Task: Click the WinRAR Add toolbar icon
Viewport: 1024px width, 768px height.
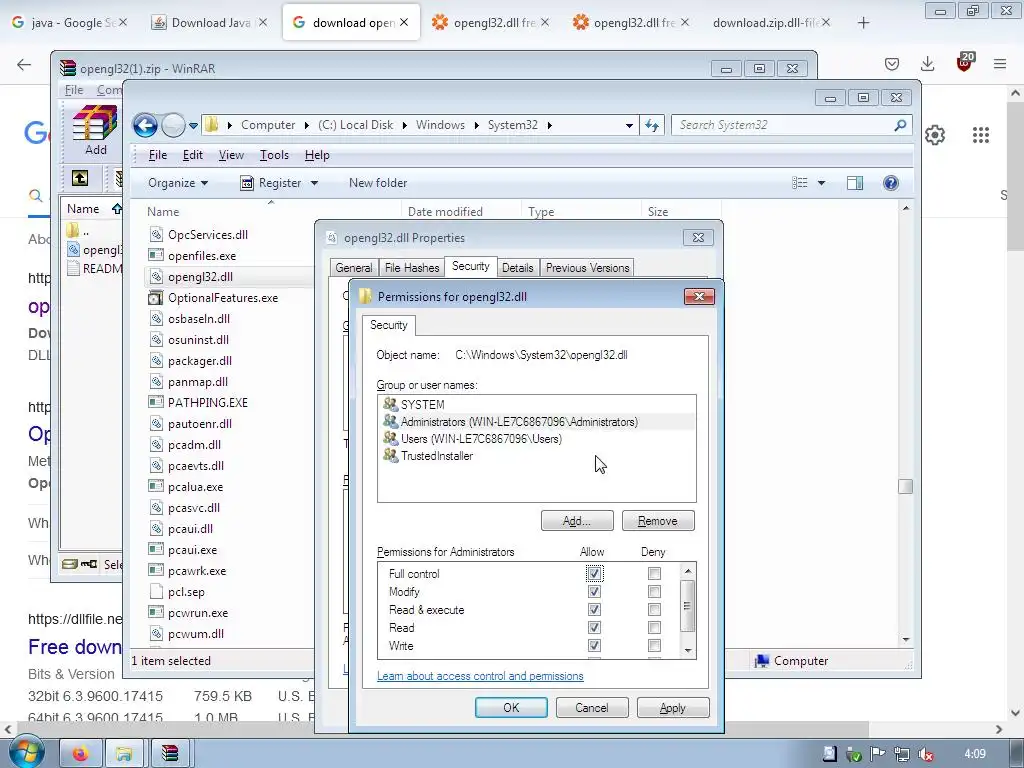Action: pyautogui.click(x=95, y=130)
